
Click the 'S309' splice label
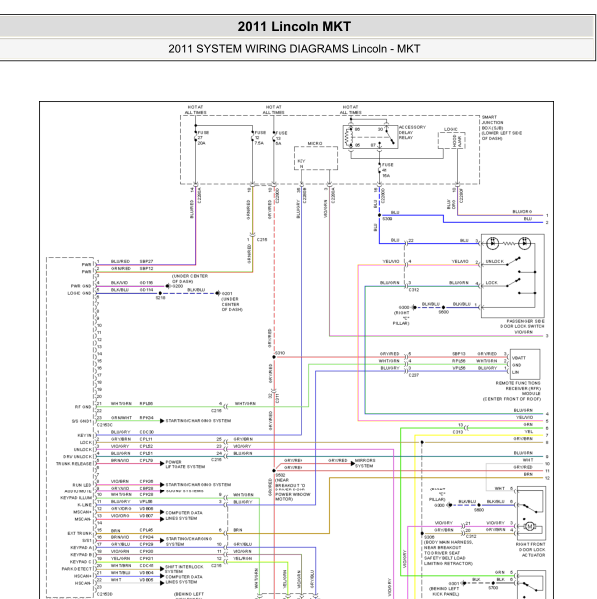(x=387, y=219)
